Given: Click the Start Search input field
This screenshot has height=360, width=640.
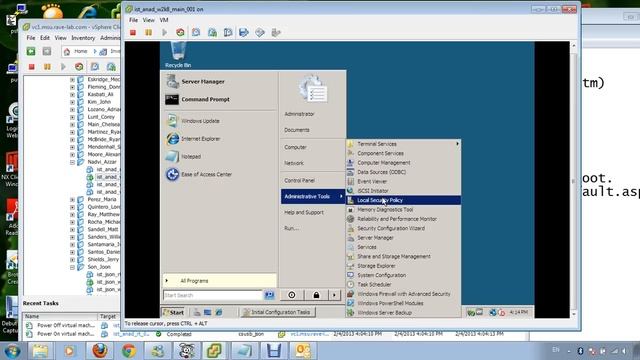Looking at the screenshot, I should pyautogui.click(x=213, y=295).
